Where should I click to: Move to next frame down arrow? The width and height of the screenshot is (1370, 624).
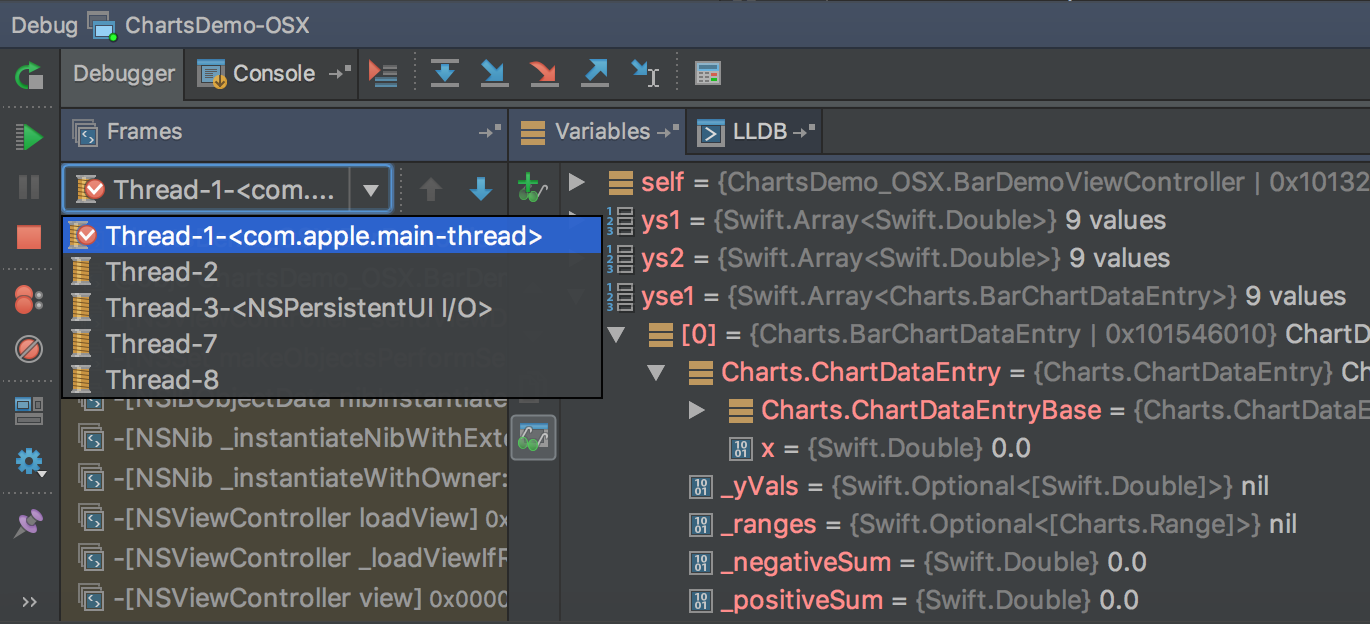481,190
